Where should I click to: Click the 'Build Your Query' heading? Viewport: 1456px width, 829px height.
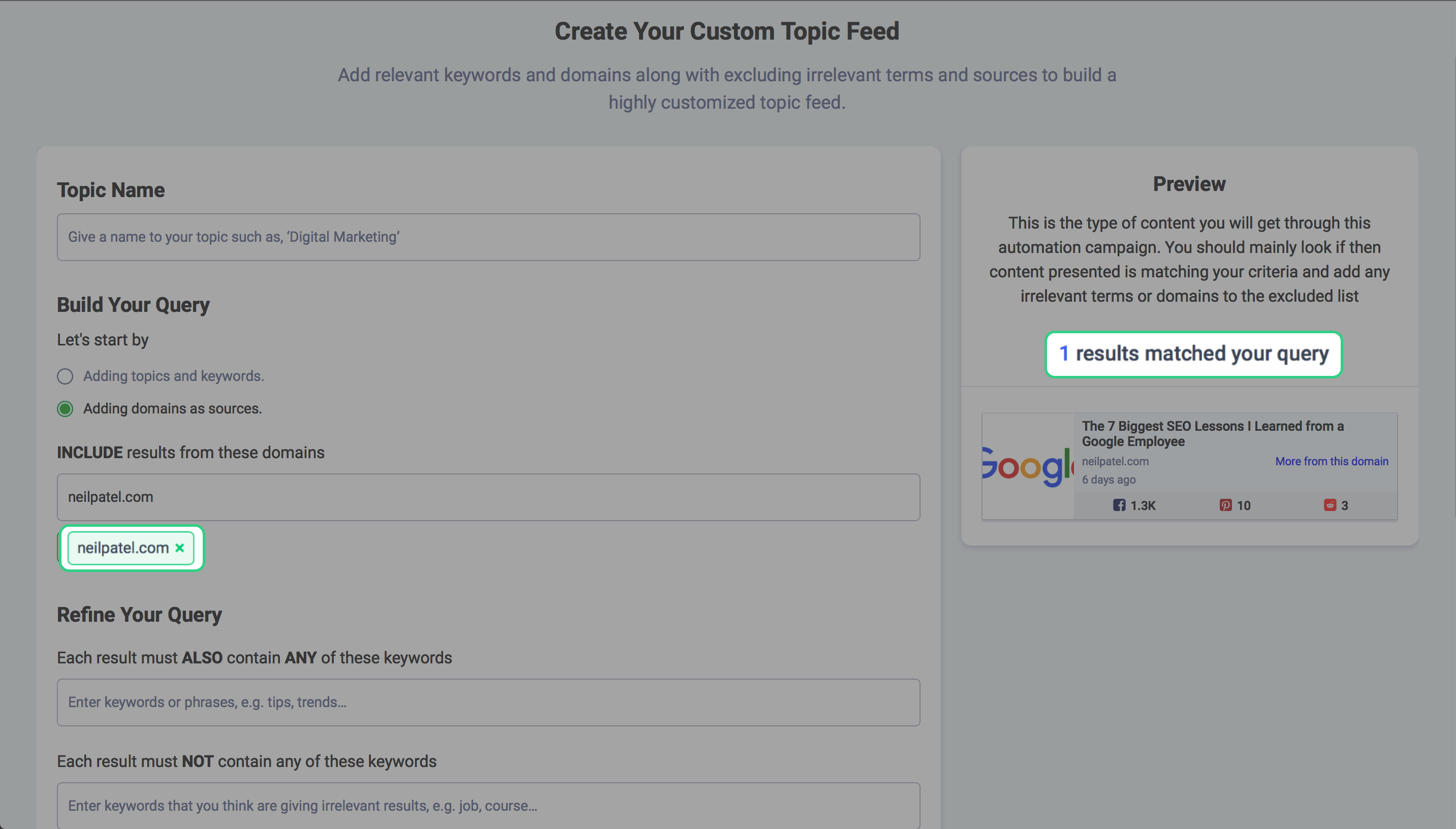tap(133, 305)
